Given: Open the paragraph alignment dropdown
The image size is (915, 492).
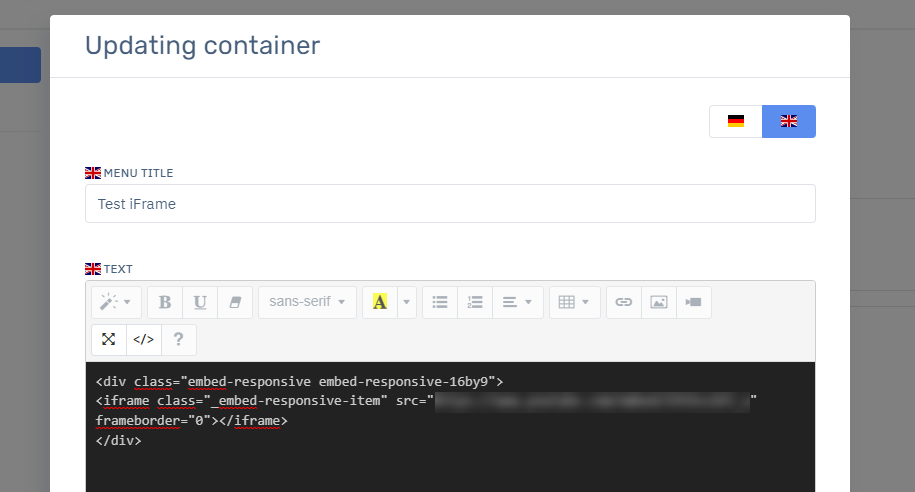Looking at the screenshot, I should (518, 302).
